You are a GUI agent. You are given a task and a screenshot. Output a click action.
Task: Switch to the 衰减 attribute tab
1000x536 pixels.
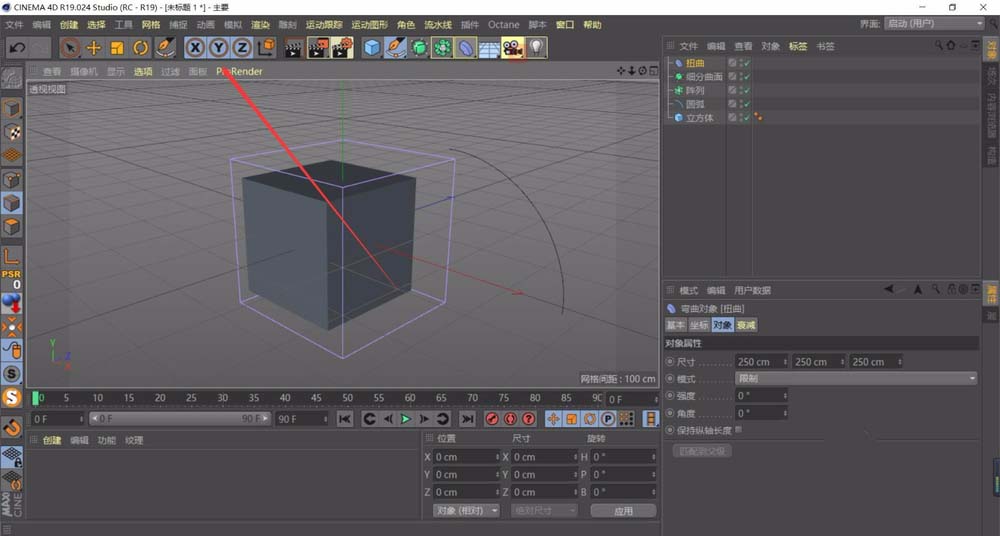click(746, 325)
